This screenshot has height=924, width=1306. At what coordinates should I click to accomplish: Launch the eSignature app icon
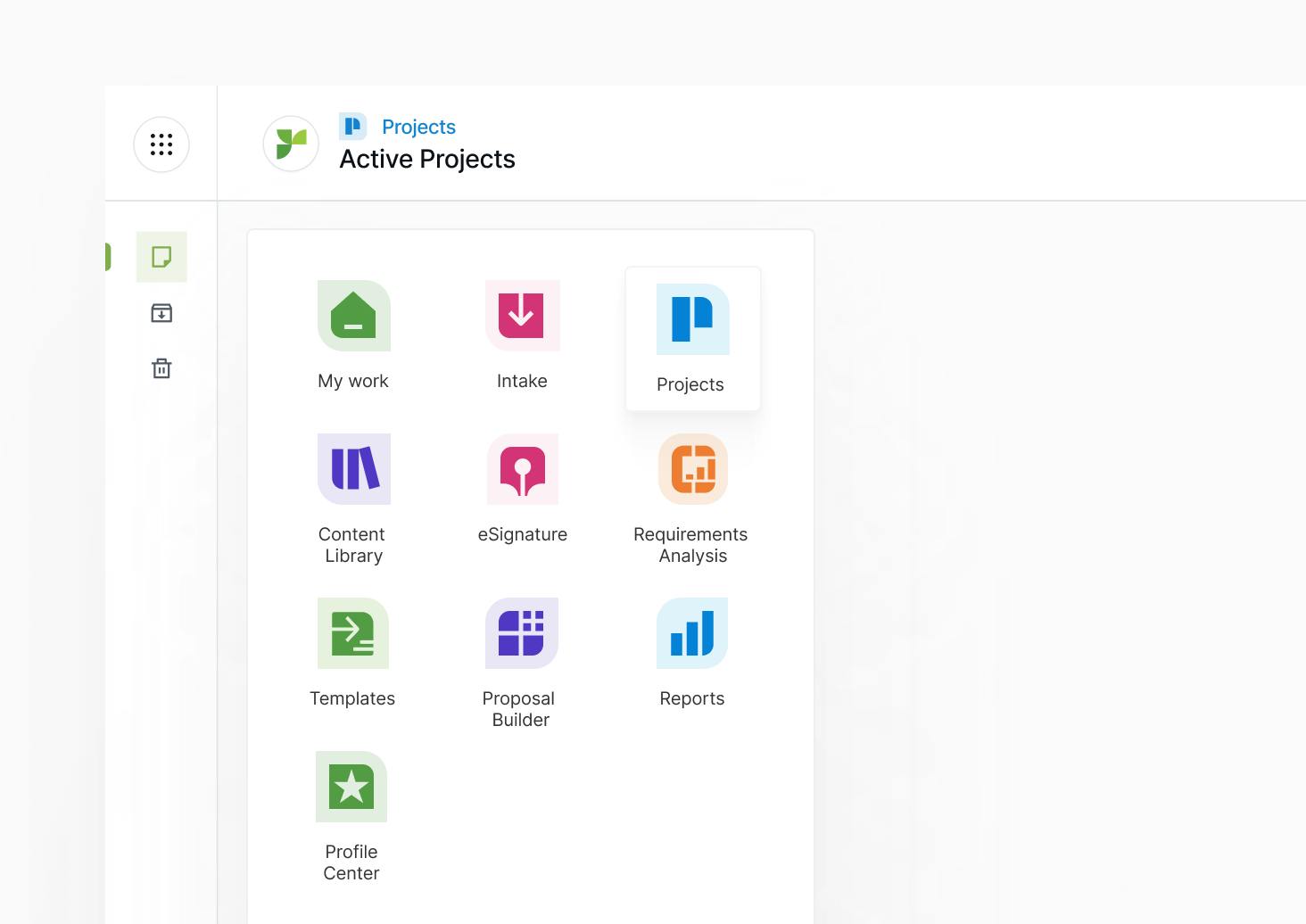click(x=522, y=469)
